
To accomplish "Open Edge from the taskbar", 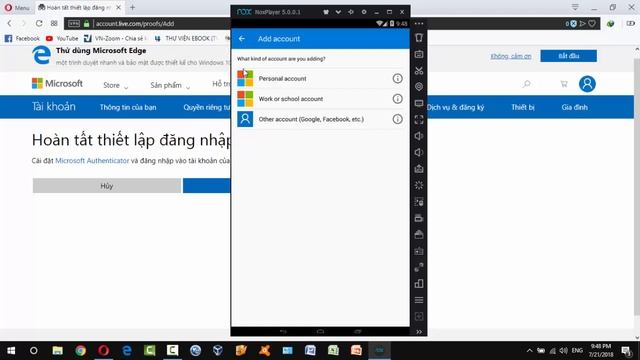I will pos(127,351).
